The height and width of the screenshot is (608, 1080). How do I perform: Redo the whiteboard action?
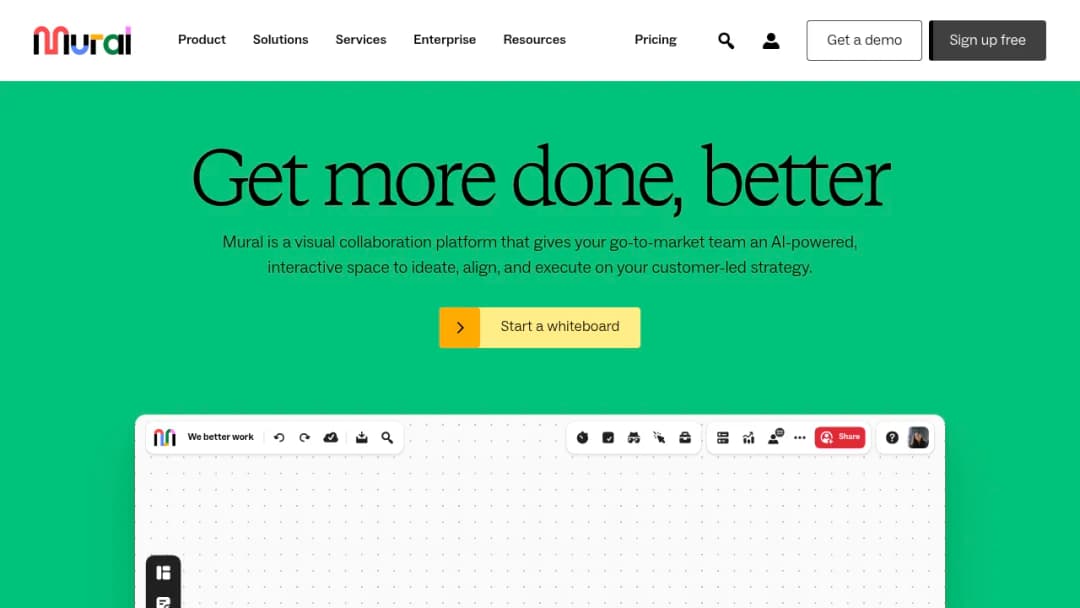pyautogui.click(x=304, y=437)
